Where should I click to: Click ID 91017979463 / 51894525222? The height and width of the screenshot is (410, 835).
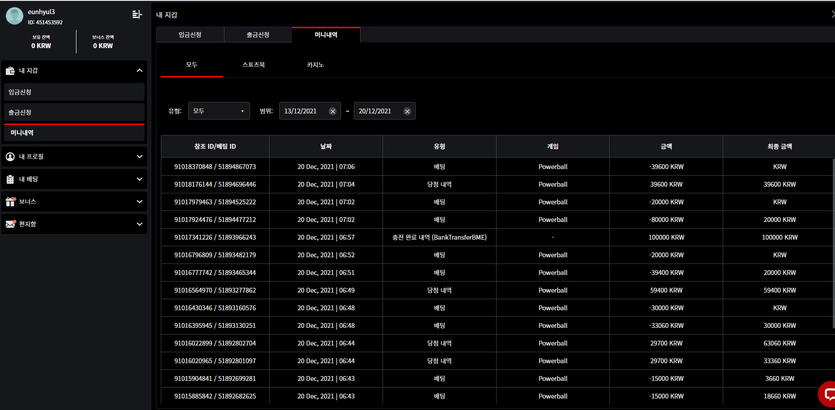click(x=215, y=202)
